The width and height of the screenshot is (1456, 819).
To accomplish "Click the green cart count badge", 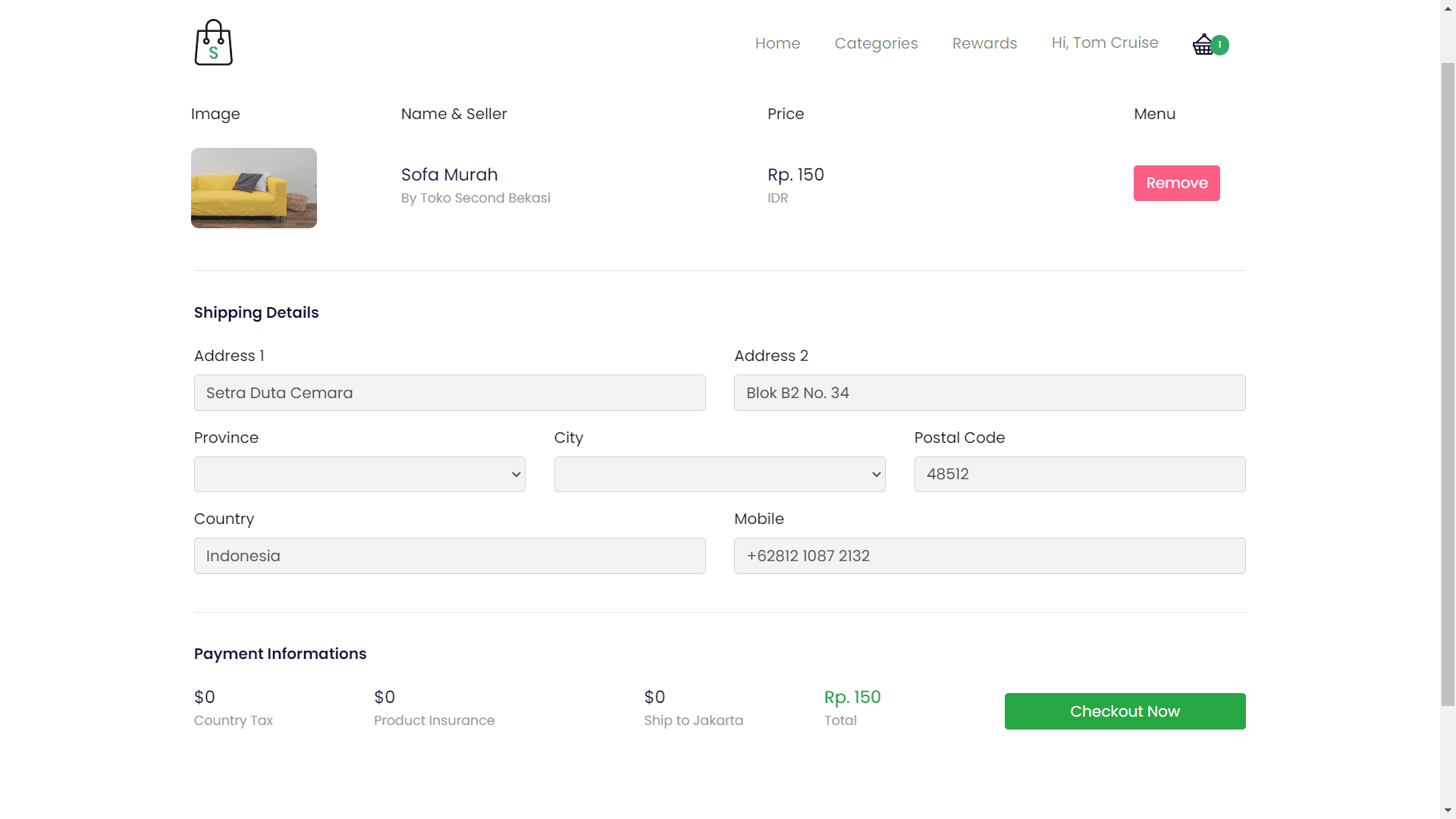I will [1219, 45].
